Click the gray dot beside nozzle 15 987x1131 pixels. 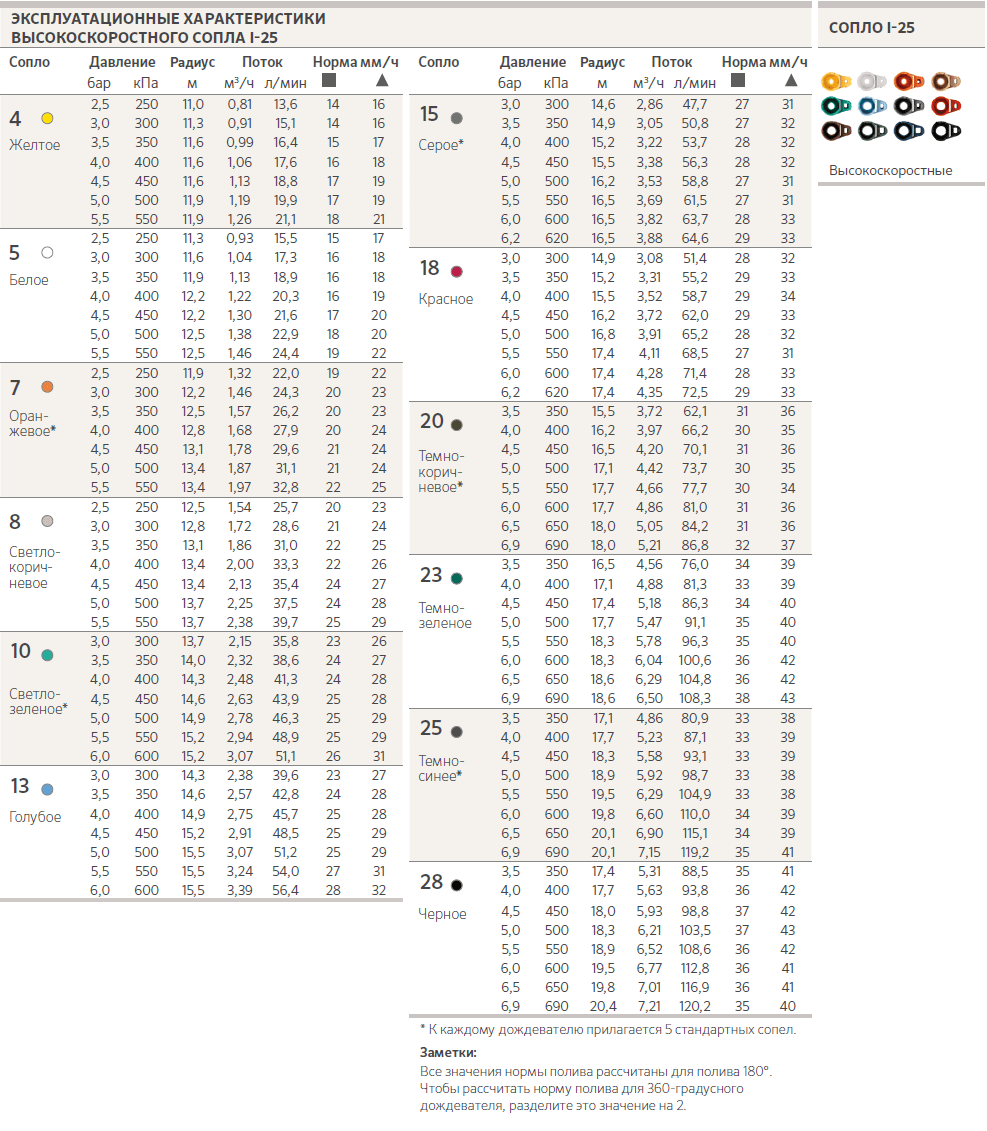point(457,118)
